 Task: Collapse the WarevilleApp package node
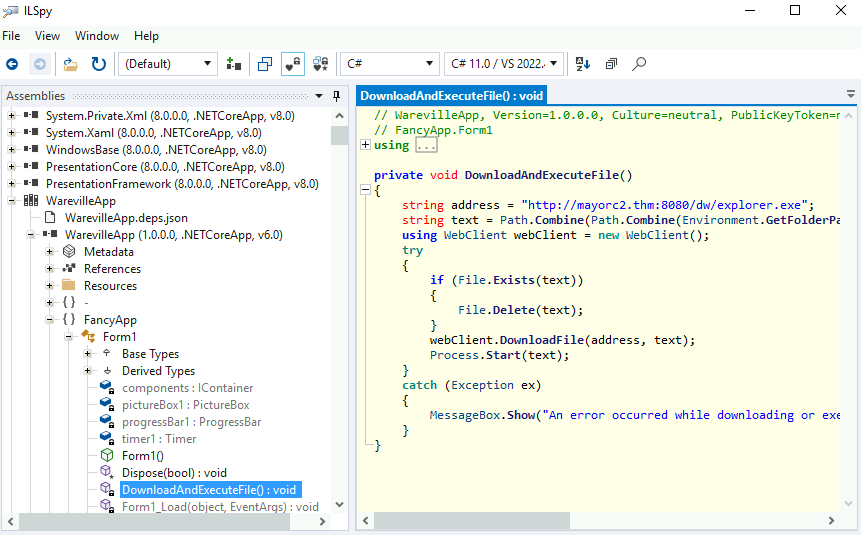pyautogui.click(x=11, y=201)
